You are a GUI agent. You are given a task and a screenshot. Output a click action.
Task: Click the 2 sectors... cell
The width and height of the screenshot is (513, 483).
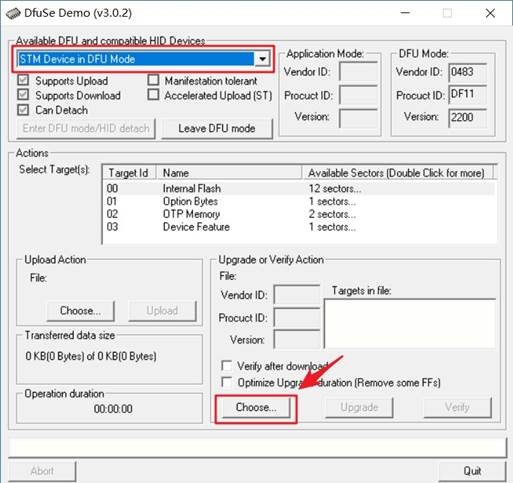[332, 214]
